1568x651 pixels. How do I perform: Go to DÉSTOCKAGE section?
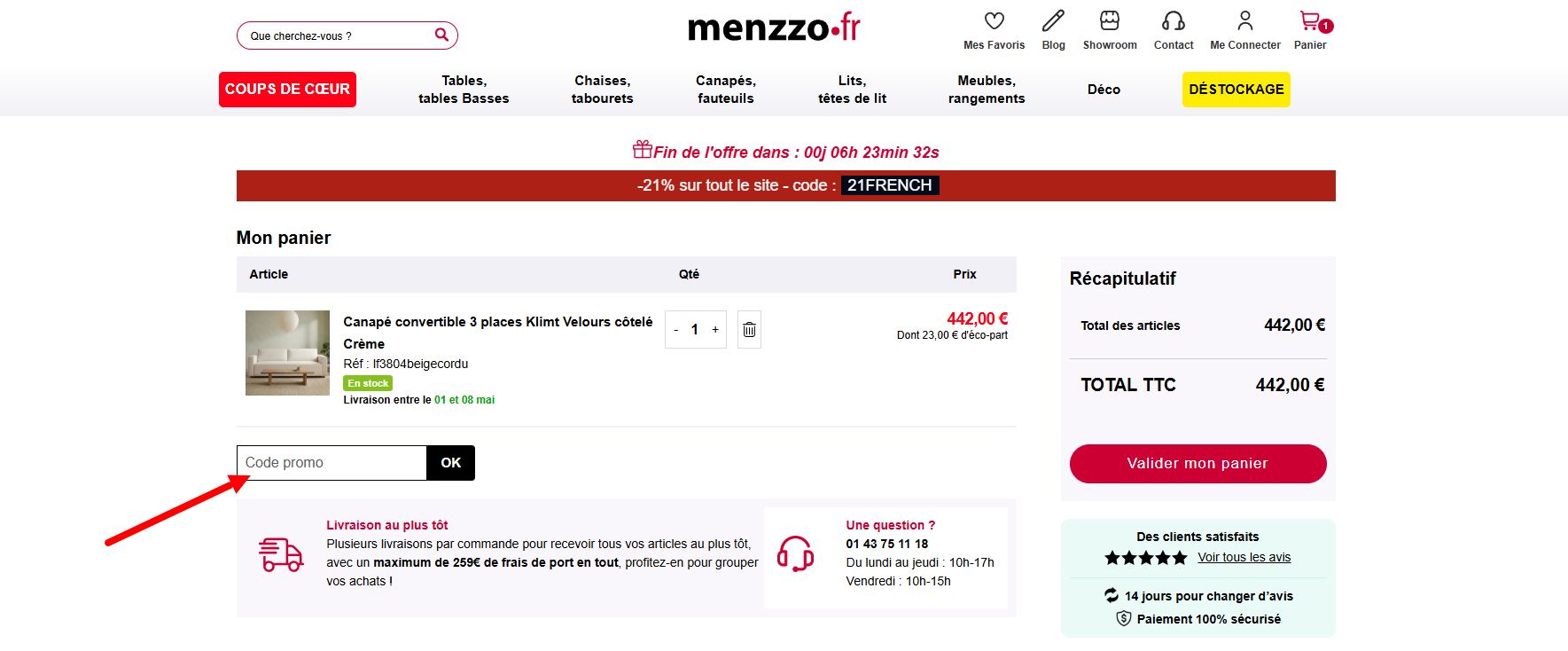pyautogui.click(x=1236, y=90)
